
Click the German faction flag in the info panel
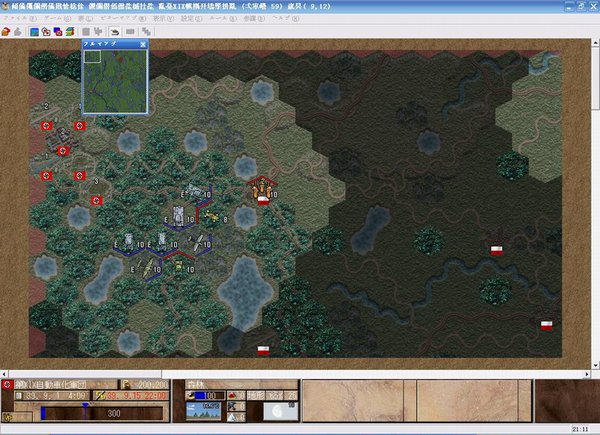(7, 385)
